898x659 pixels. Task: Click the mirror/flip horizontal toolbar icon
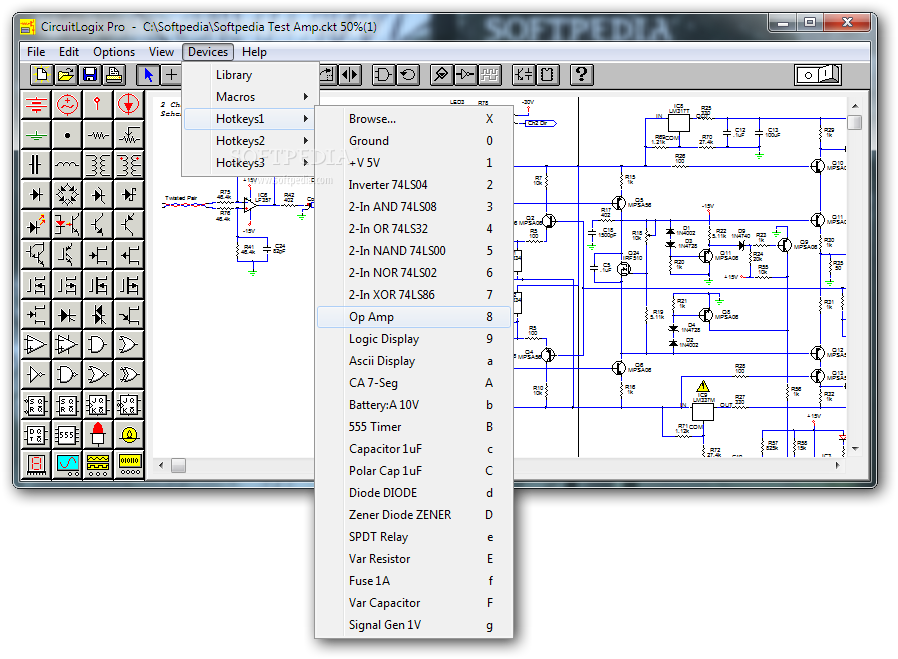[349, 74]
